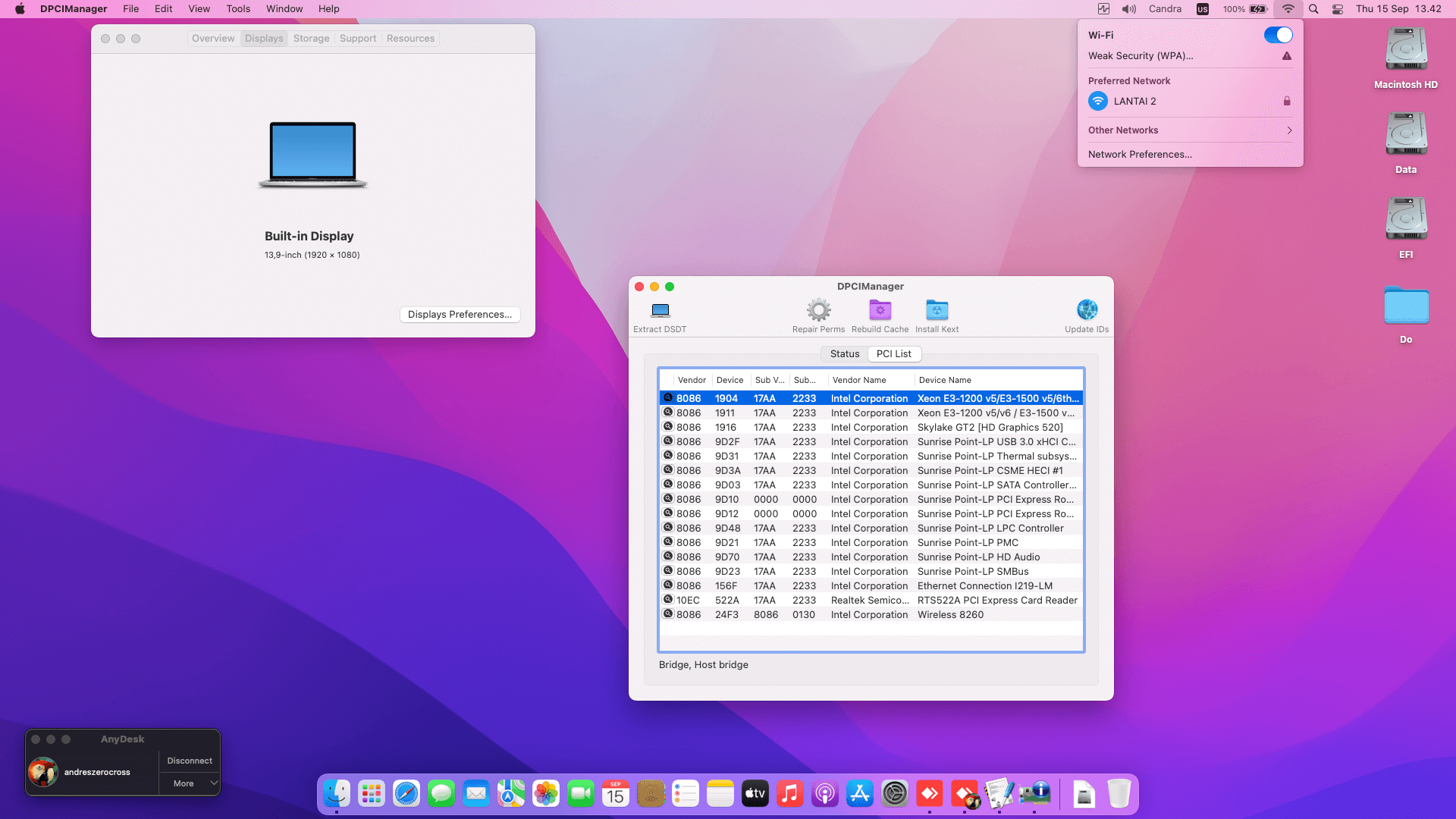Viewport: 1456px width, 819px height.
Task: Open Messages in the Dock
Action: pos(441,794)
